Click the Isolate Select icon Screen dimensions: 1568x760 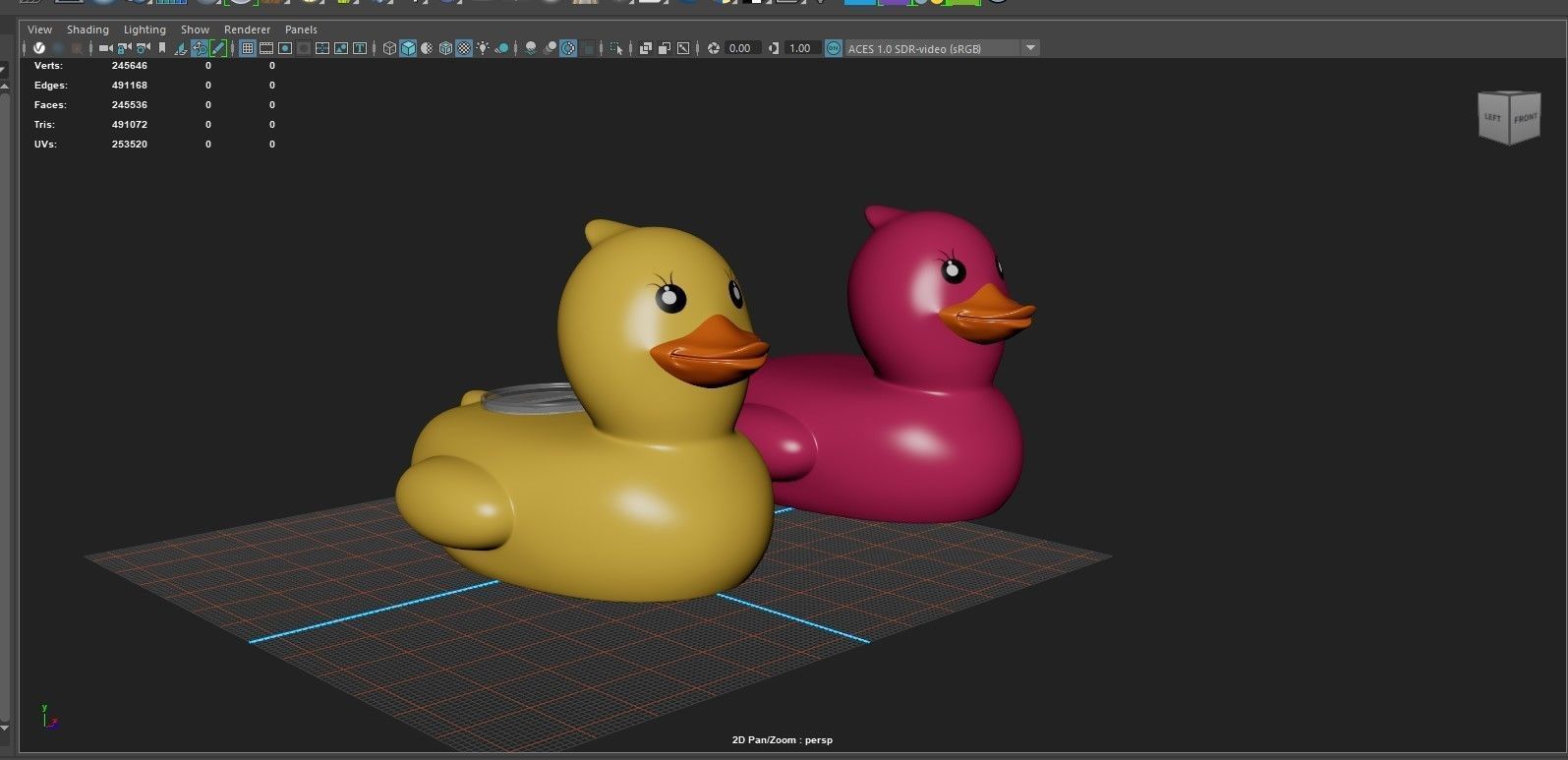617,48
